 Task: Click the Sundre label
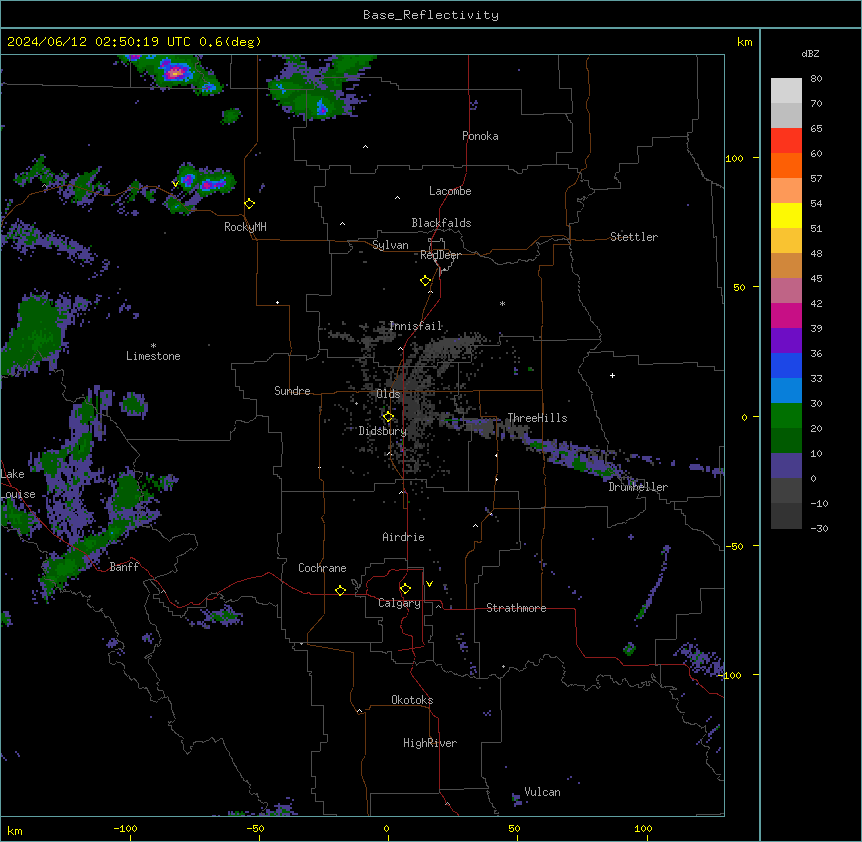coord(292,391)
